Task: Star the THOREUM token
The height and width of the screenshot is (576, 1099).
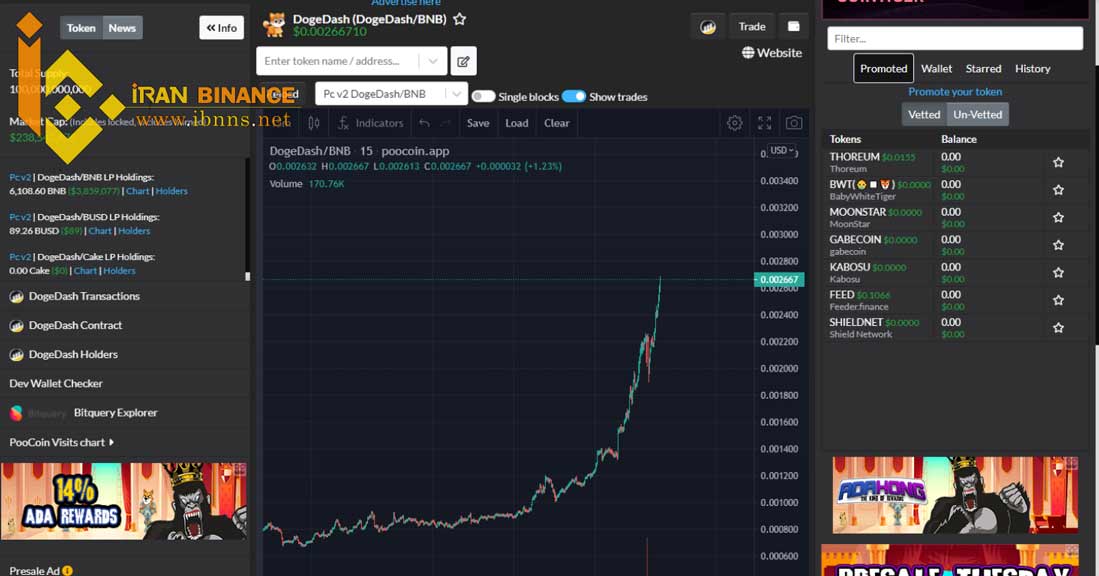Action: (1058, 163)
